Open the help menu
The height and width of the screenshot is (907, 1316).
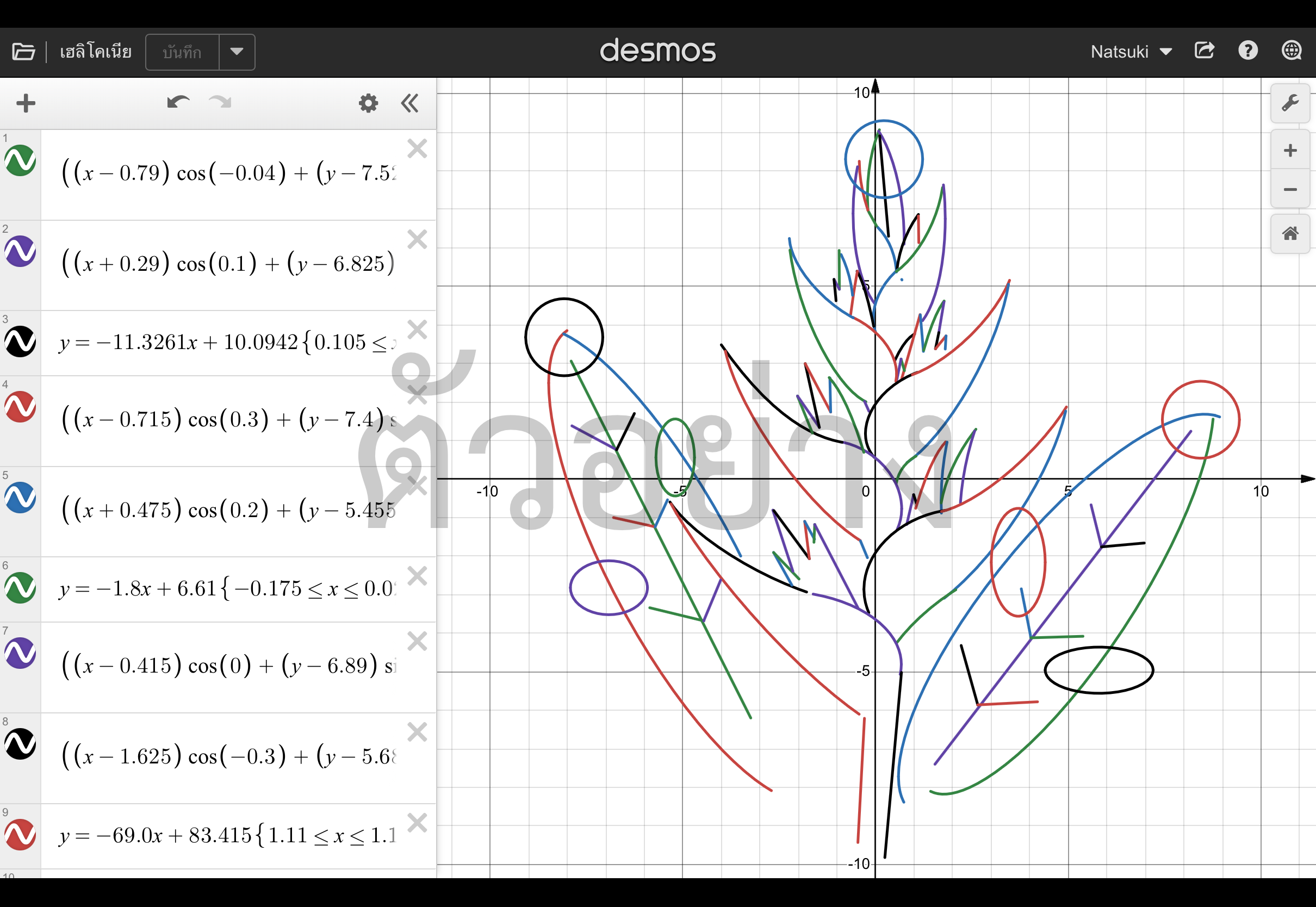[1248, 51]
